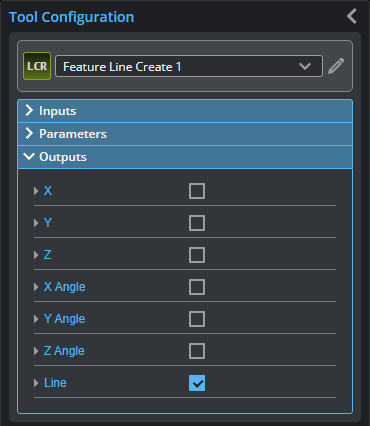This screenshot has height=426, width=370.
Task: Expand the Inputs section
Action: [185, 111]
